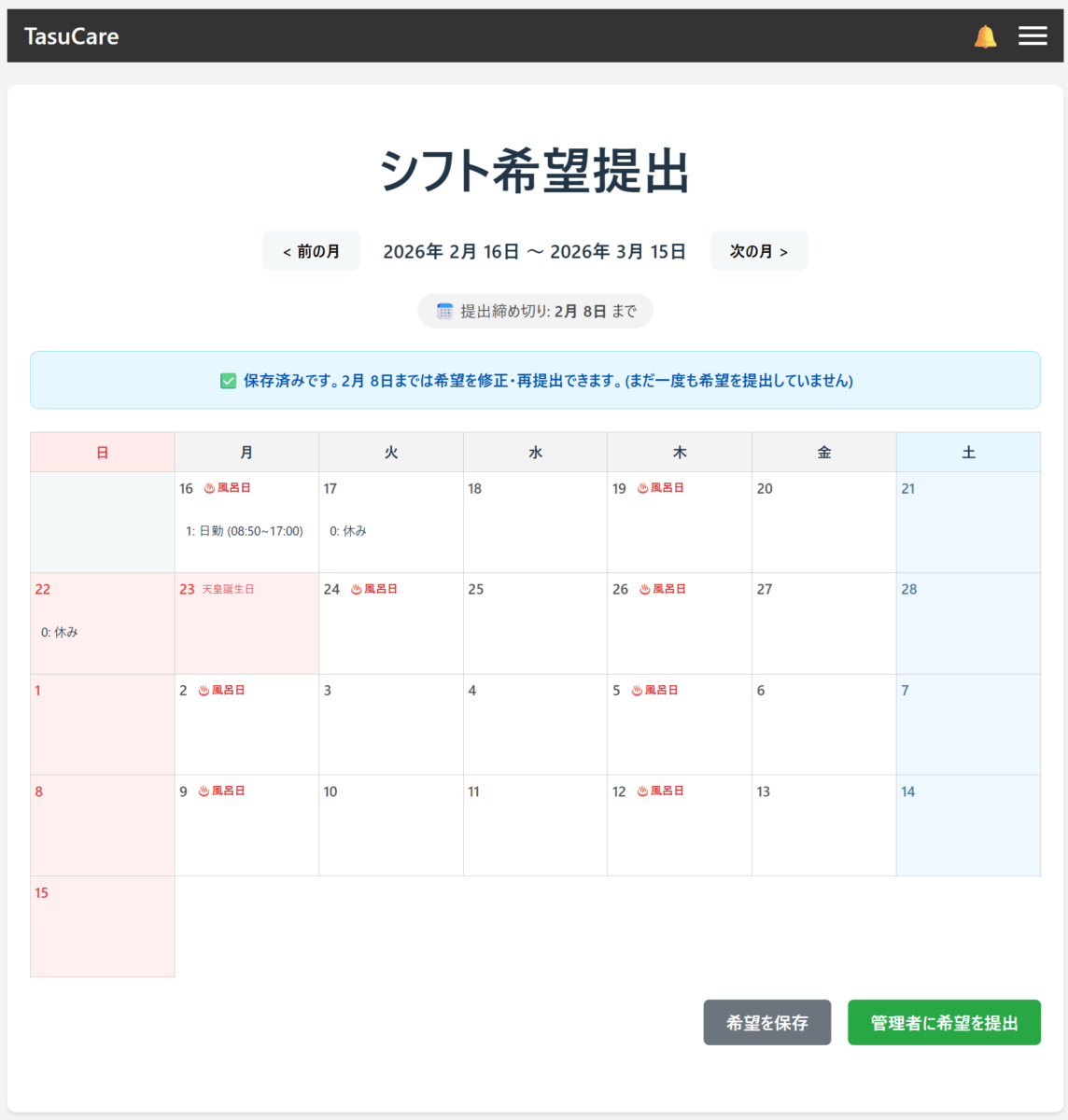
Task: Click the TasuCare logo
Action: pos(72,36)
